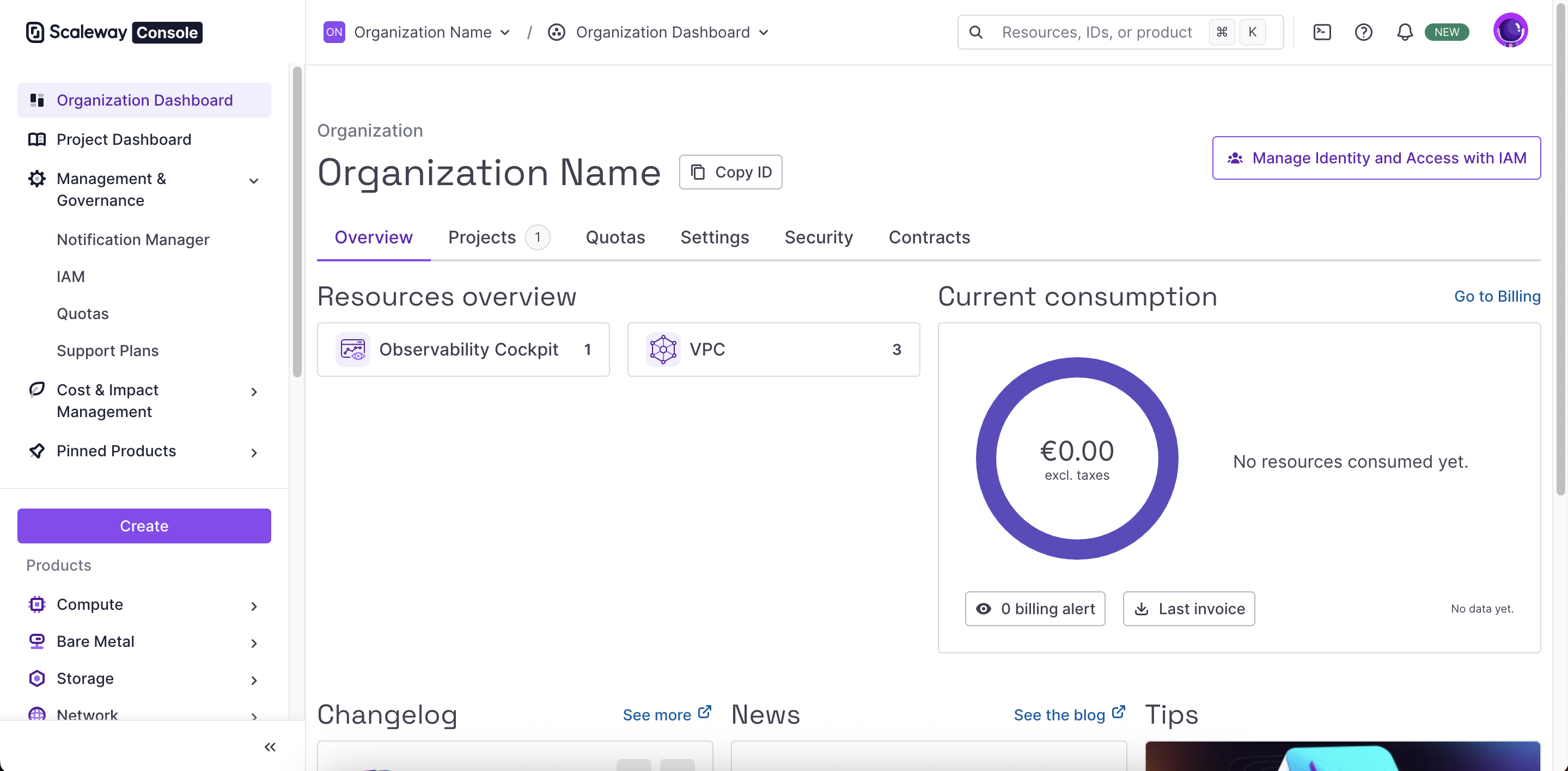1568x771 pixels.
Task: Click the Pinned Products pin icon
Action: [37, 451]
